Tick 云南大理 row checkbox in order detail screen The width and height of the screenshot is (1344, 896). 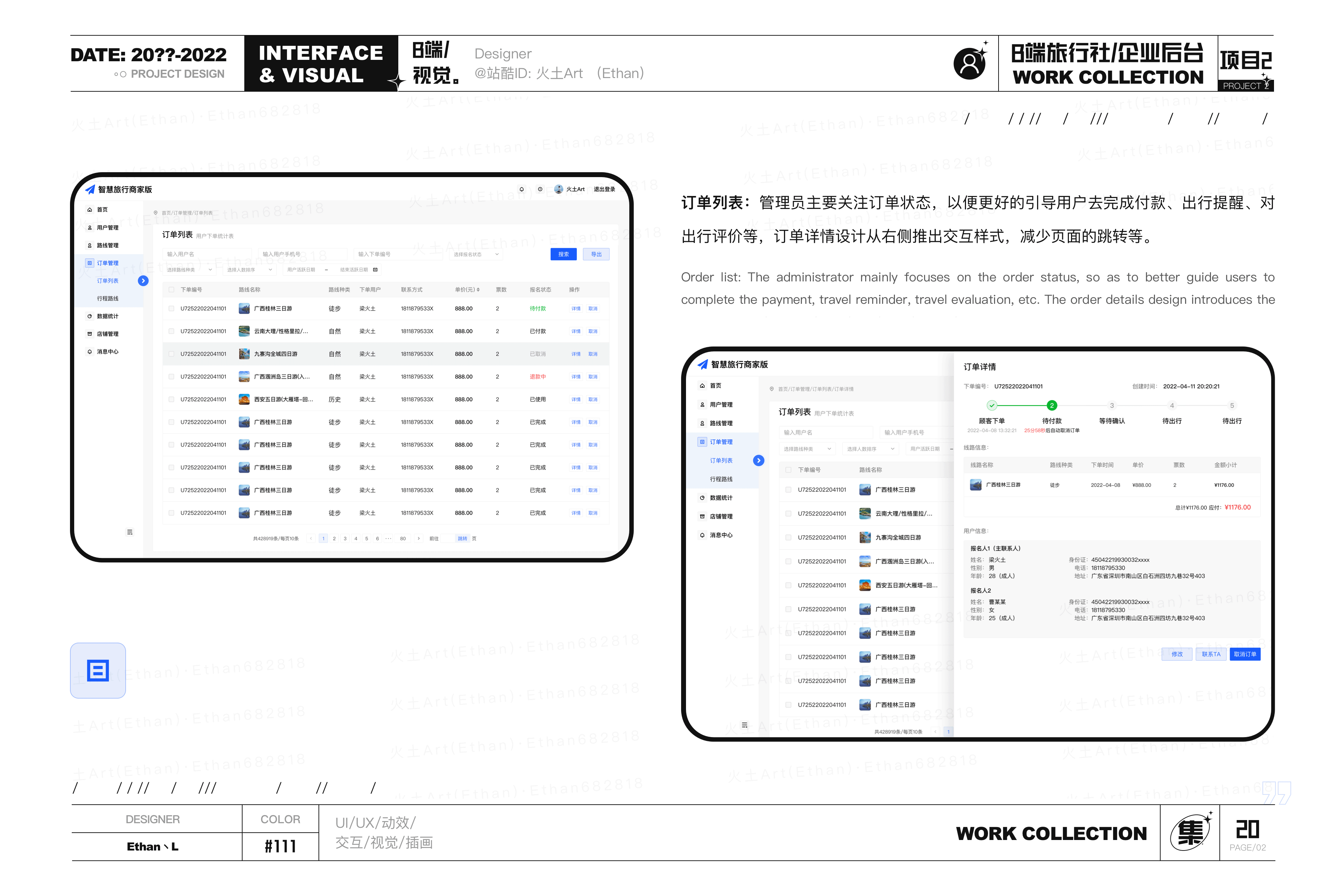(x=788, y=514)
